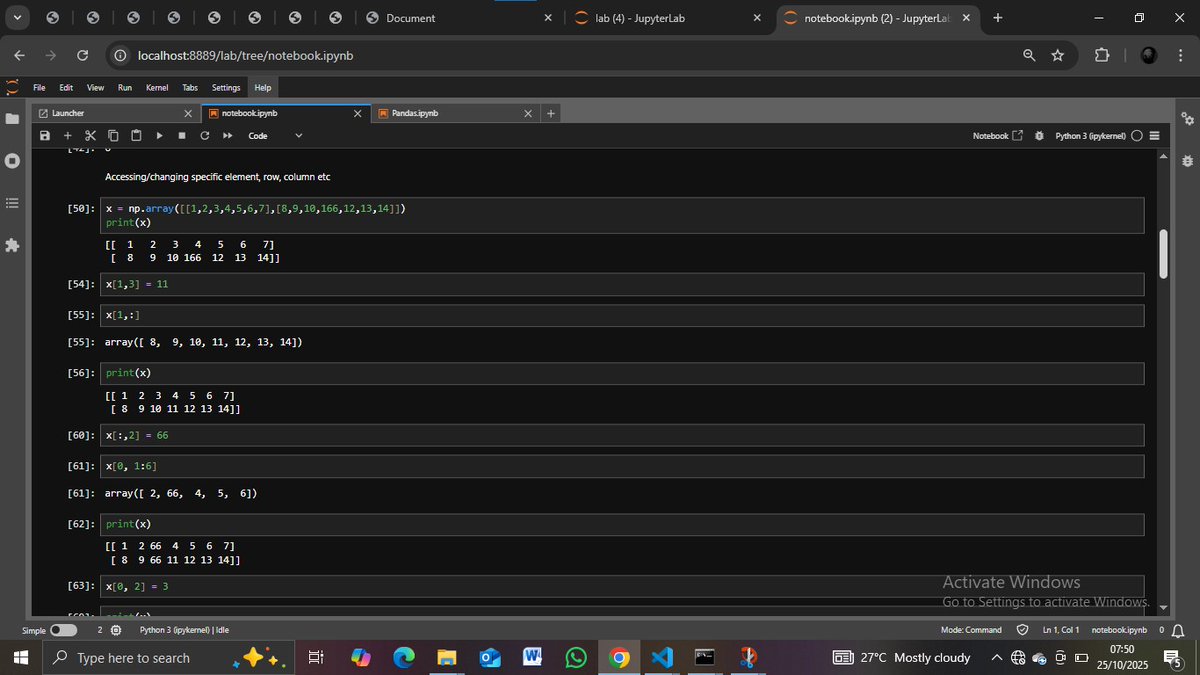Open Visual Studio Code from the taskbar
The image size is (1200, 675).
[662, 657]
